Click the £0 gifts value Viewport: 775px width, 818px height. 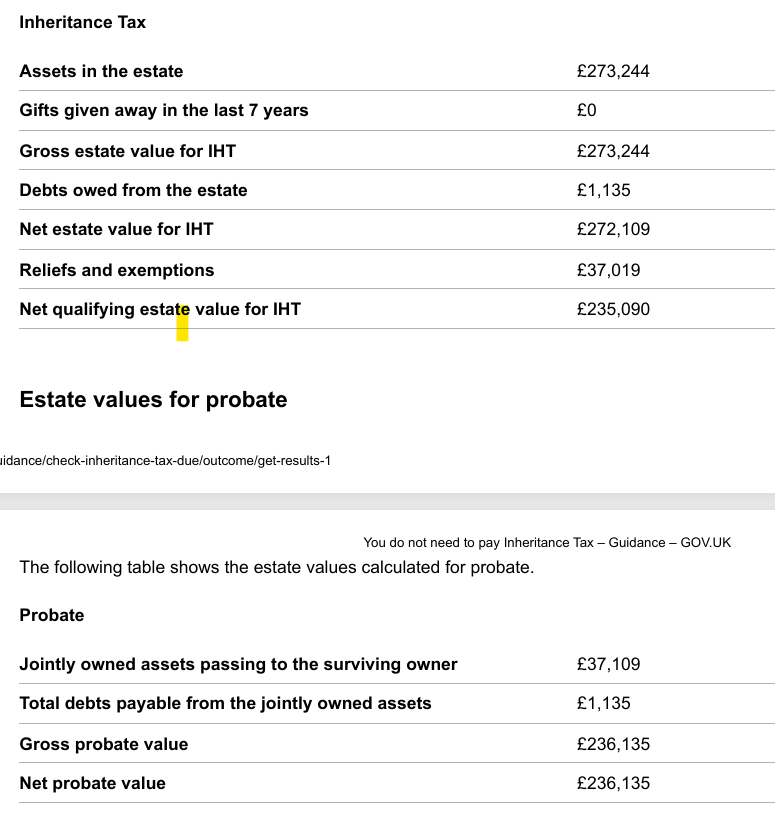(586, 110)
